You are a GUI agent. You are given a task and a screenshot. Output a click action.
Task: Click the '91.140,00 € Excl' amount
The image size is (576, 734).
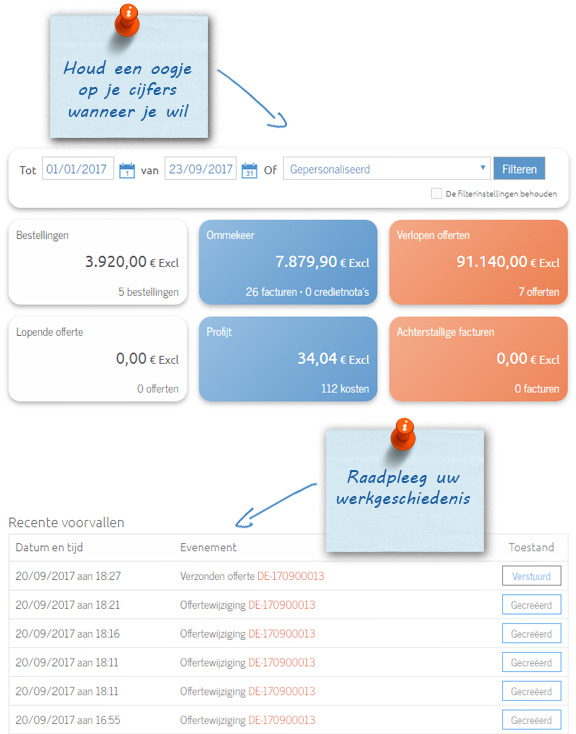[x=508, y=262]
